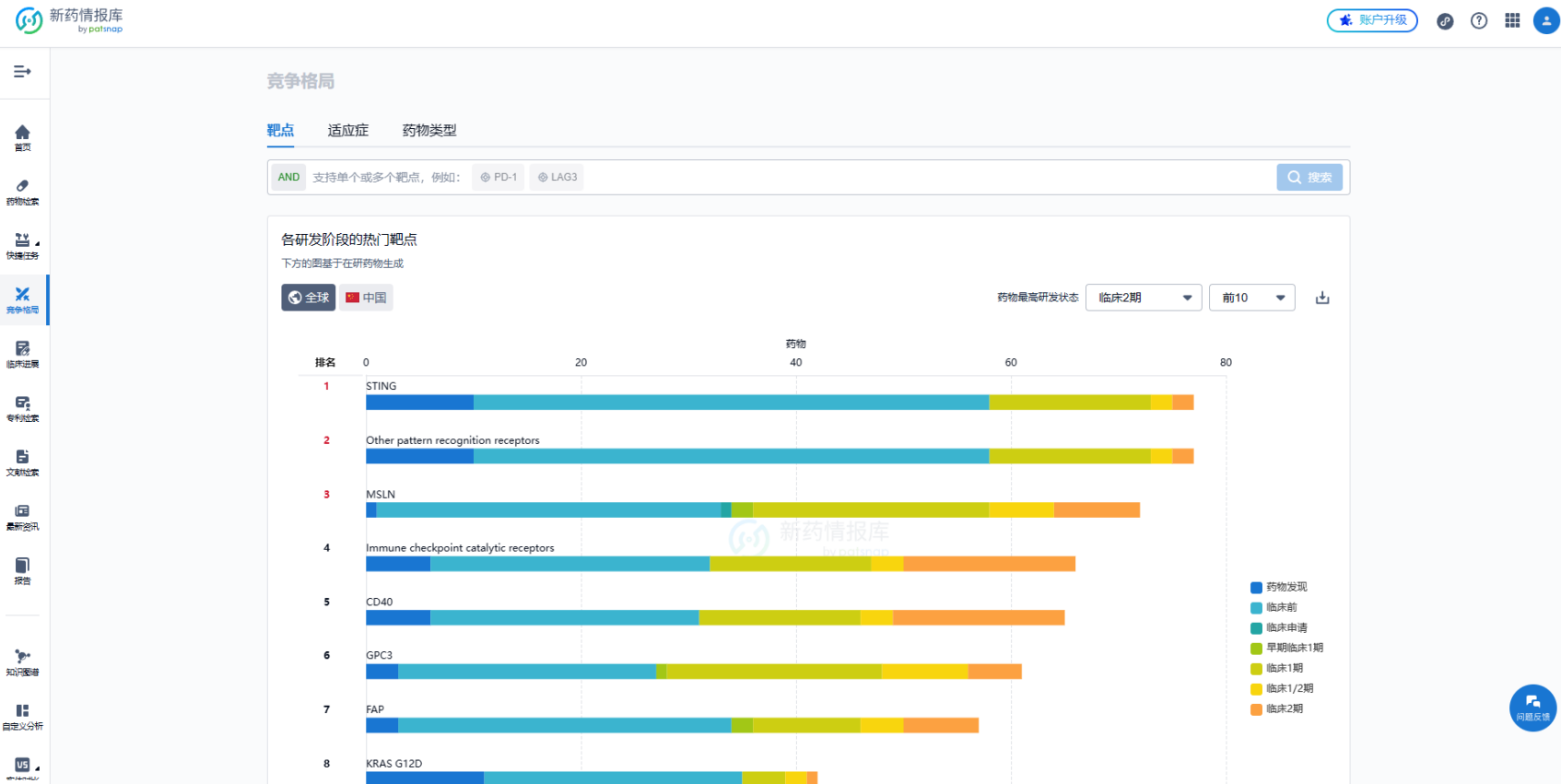Screen dimensions: 1561x784
Task: Click the link icon in top header
Action: [x=1445, y=21]
